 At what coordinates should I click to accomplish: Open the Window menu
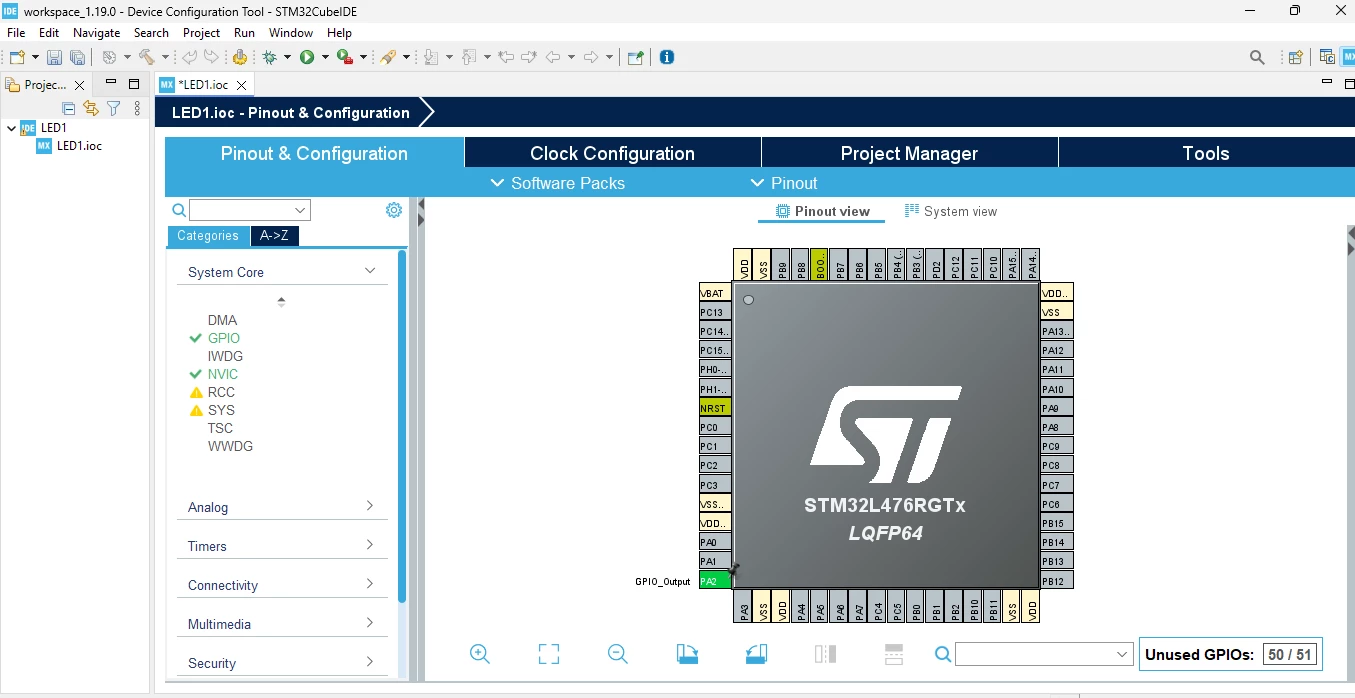point(290,33)
